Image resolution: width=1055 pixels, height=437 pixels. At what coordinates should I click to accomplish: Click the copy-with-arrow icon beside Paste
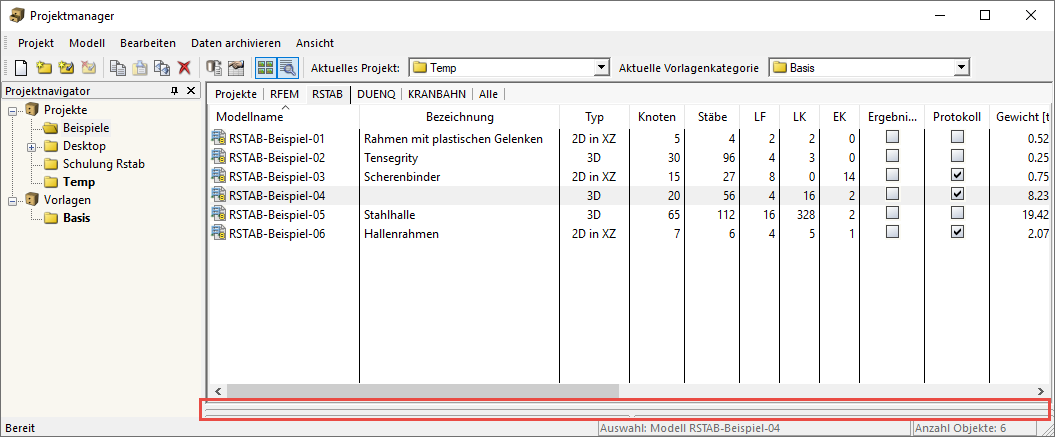click(162, 67)
